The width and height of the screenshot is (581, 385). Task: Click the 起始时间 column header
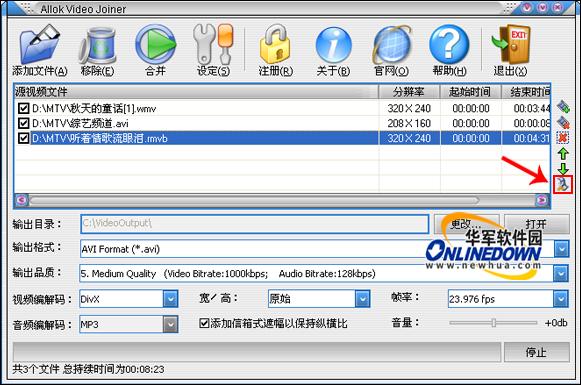click(x=471, y=92)
